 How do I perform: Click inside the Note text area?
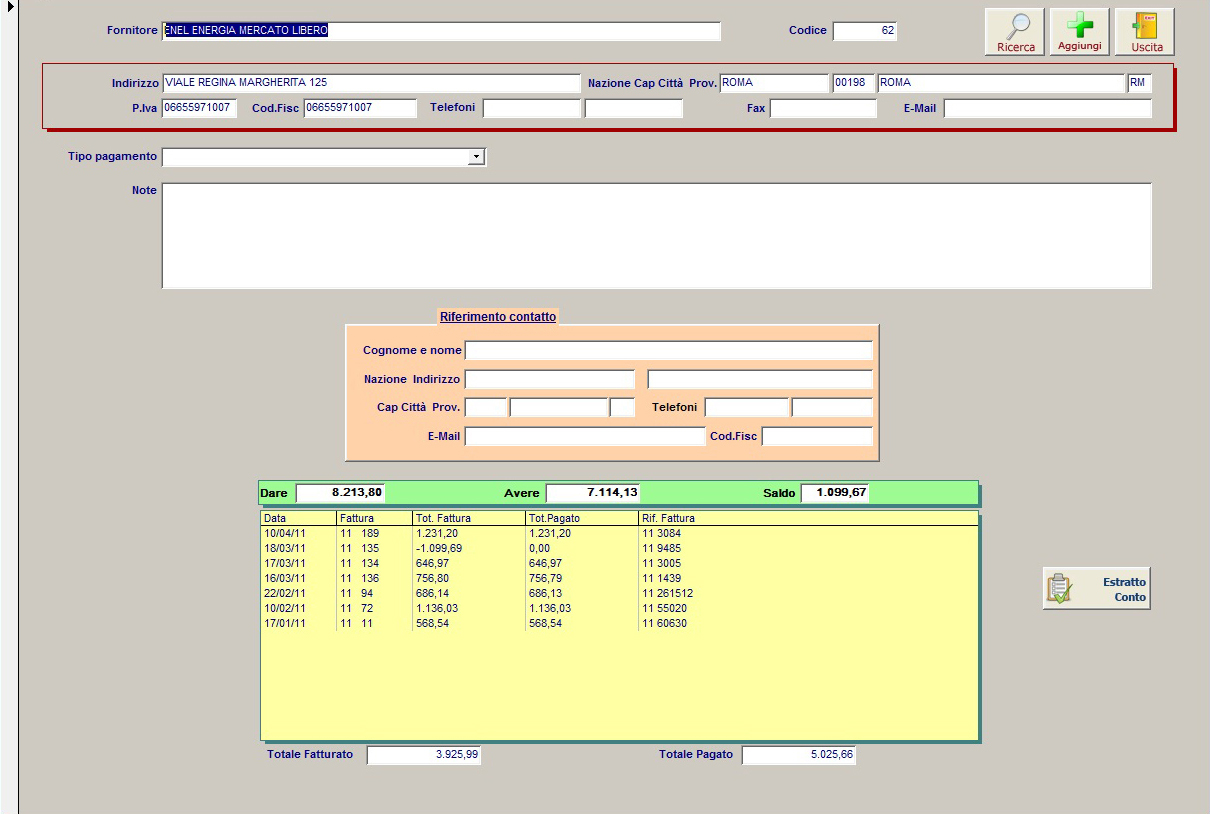pos(656,235)
